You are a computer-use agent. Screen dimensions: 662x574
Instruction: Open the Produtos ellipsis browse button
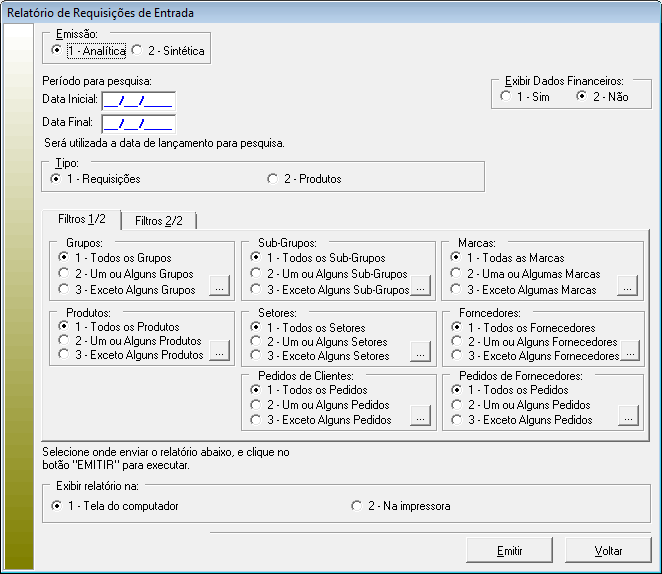click(219, 351)
